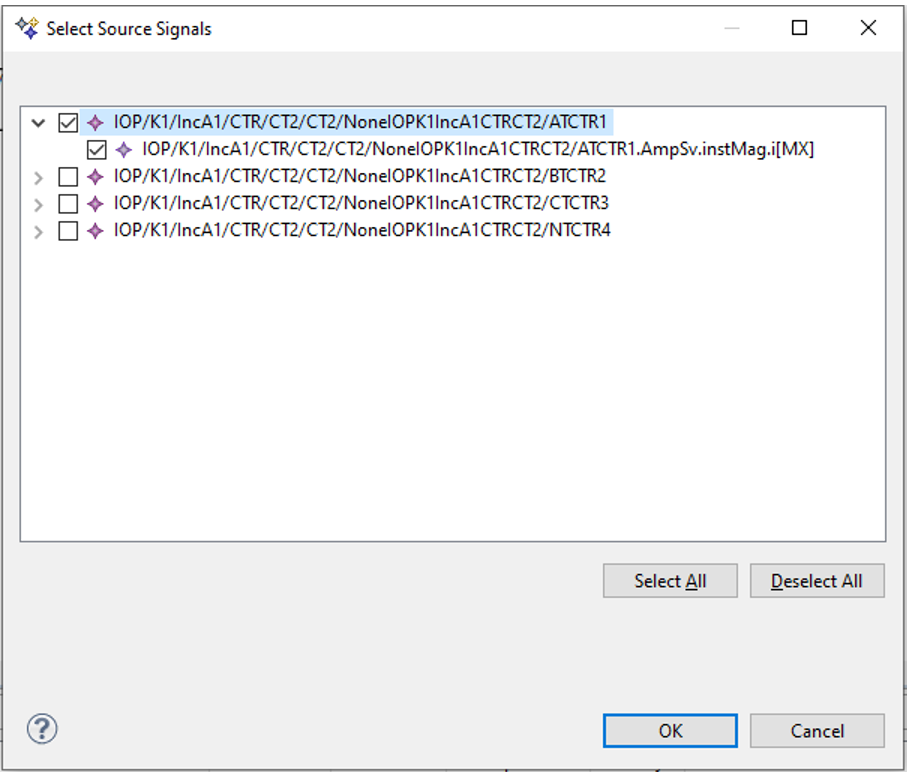Click the purple star icon beside BTCTR2
Image resolution: width=907 pixels, height=772 pixels.
pos(95,177)
